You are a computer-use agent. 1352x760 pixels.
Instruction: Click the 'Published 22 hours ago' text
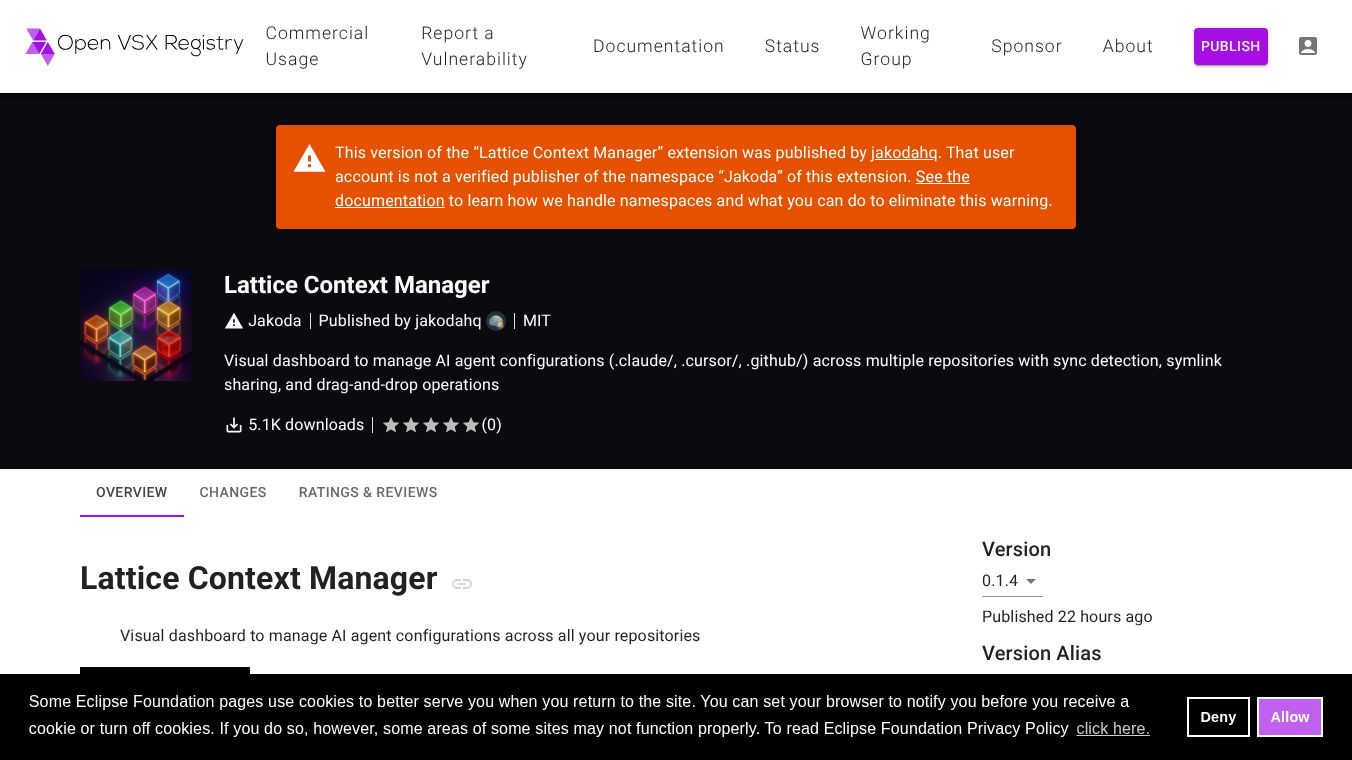[1067, 617]
